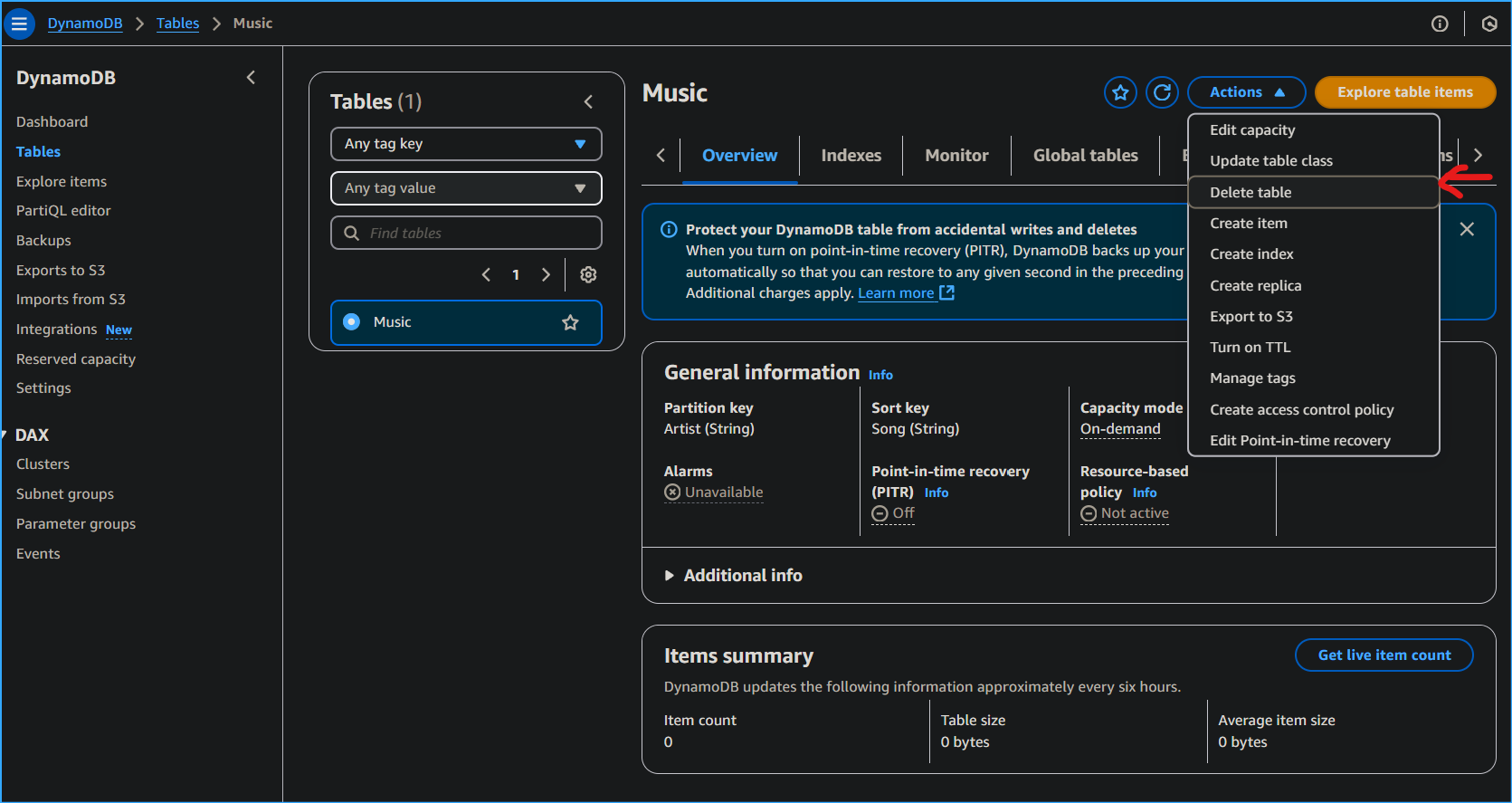Star the Music table in list
The width and height of the screenshot is (1512, 803).
pos(570,322)
